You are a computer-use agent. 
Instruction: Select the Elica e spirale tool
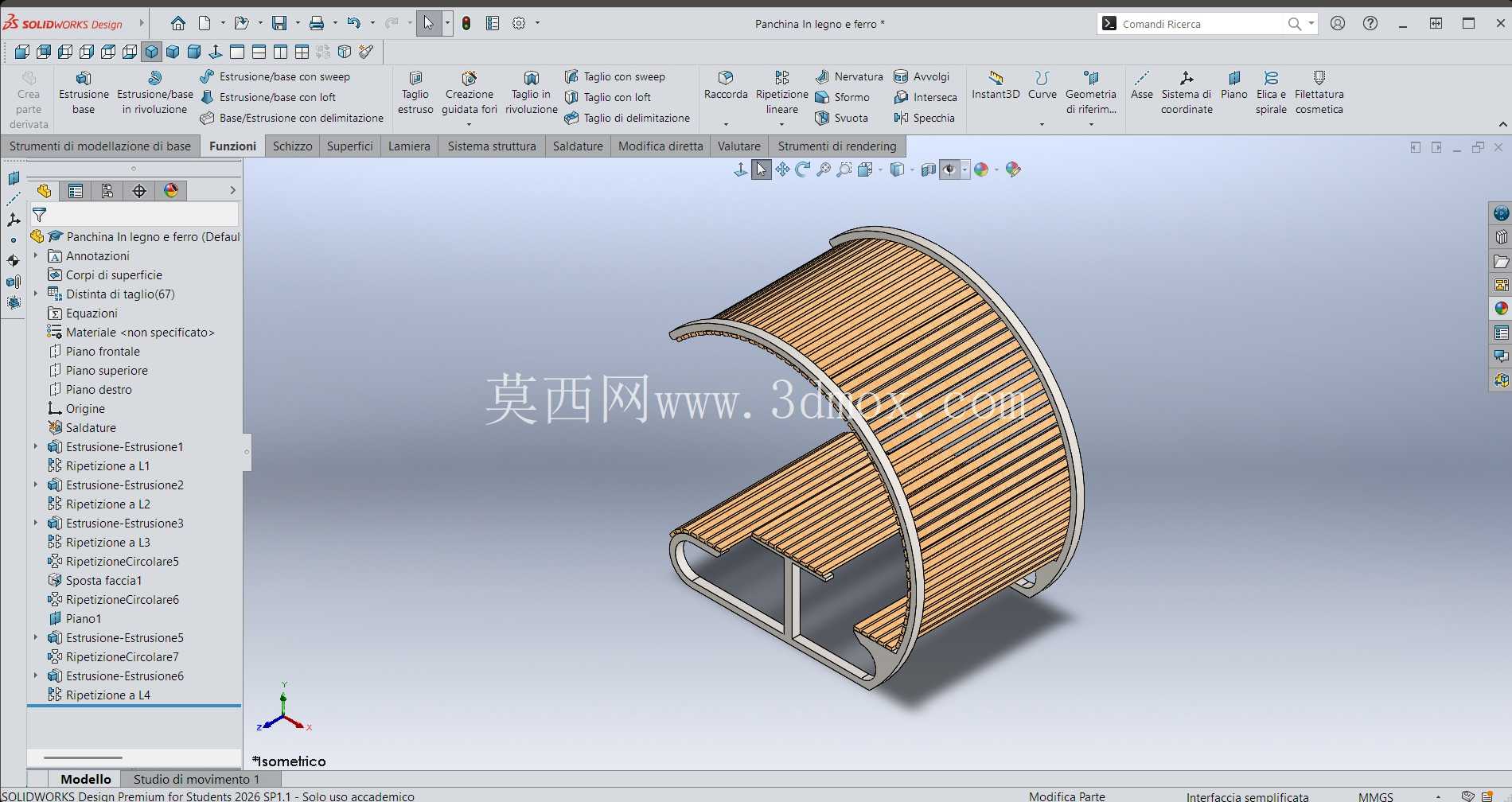click(x=1271, y=93)
